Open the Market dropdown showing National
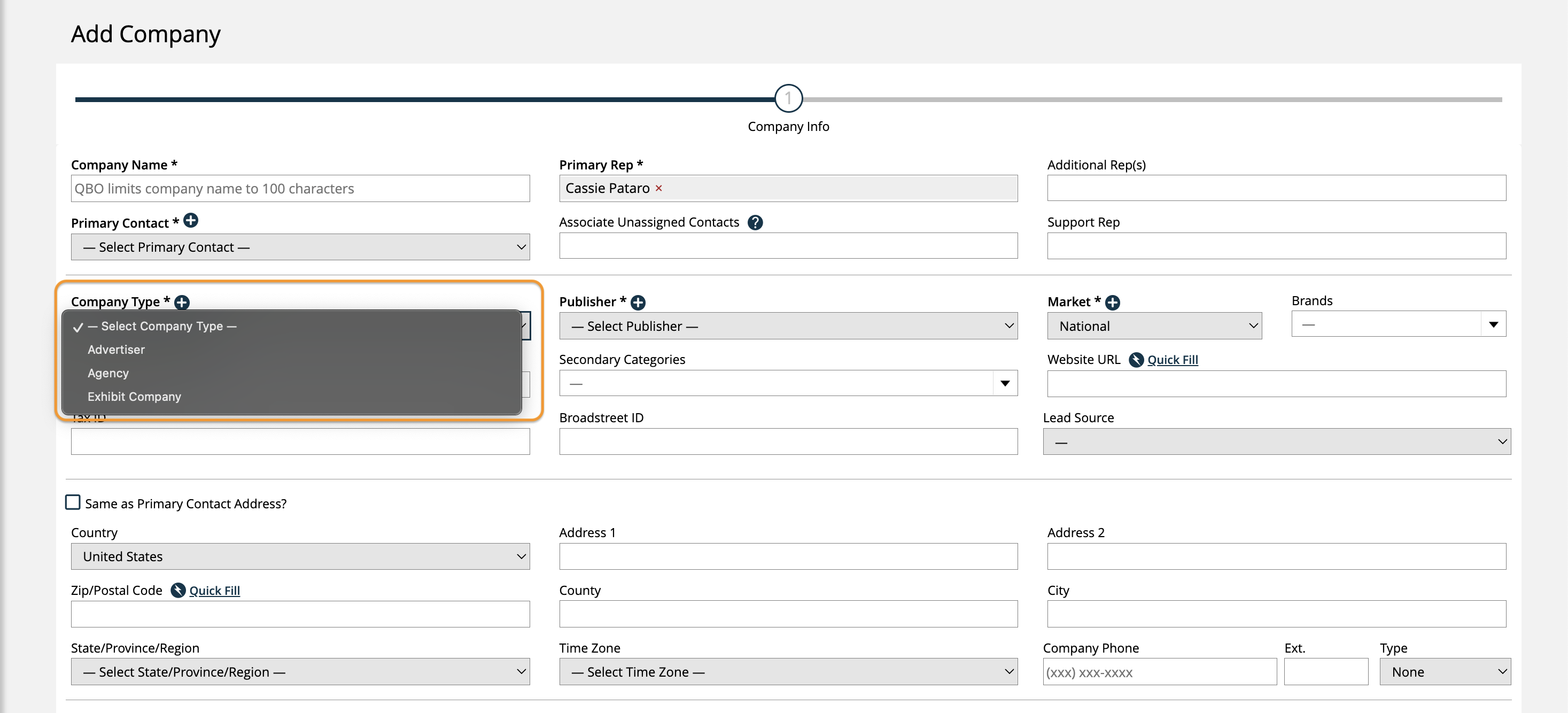The height and width of the screenshot is (713, 1568). [x=1154, y=327]
